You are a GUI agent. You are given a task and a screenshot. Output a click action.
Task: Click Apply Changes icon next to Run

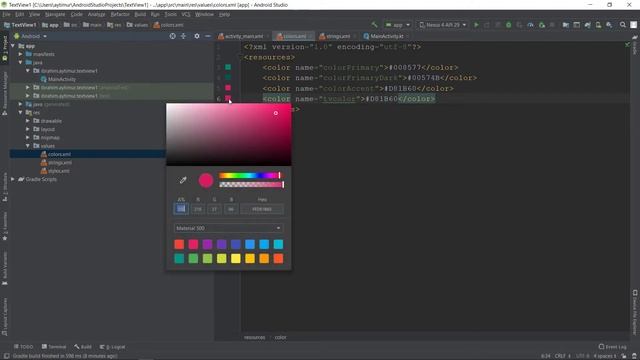pyautogui.click(x=487, y=25)
